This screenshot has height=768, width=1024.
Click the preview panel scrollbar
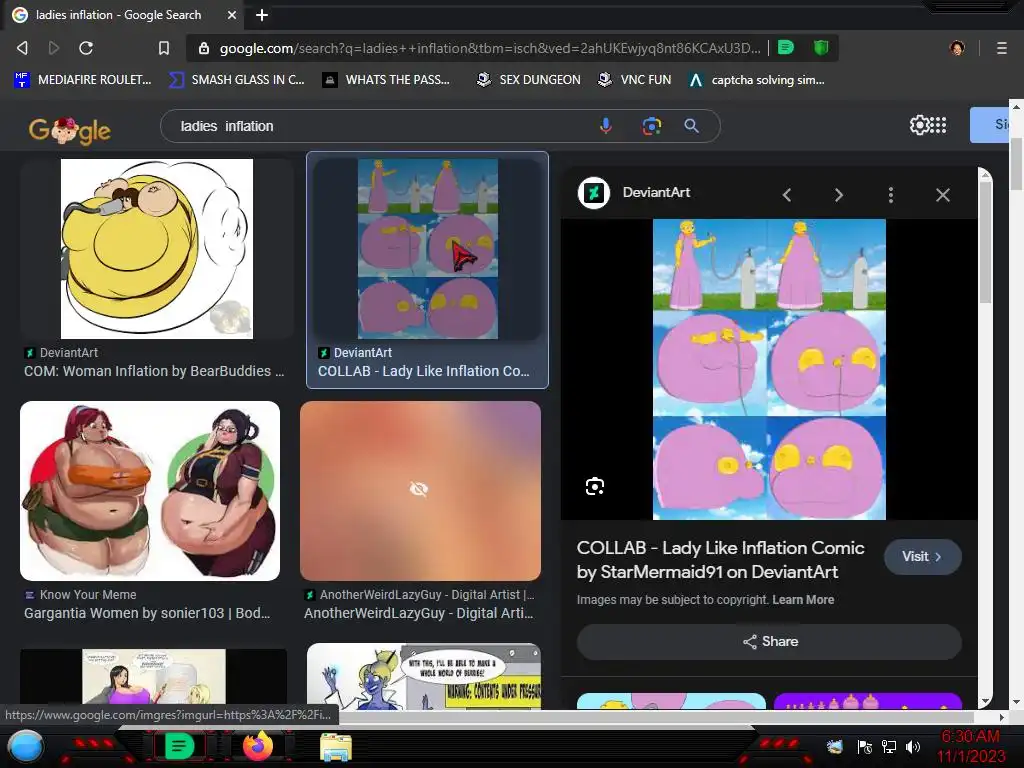985,242
